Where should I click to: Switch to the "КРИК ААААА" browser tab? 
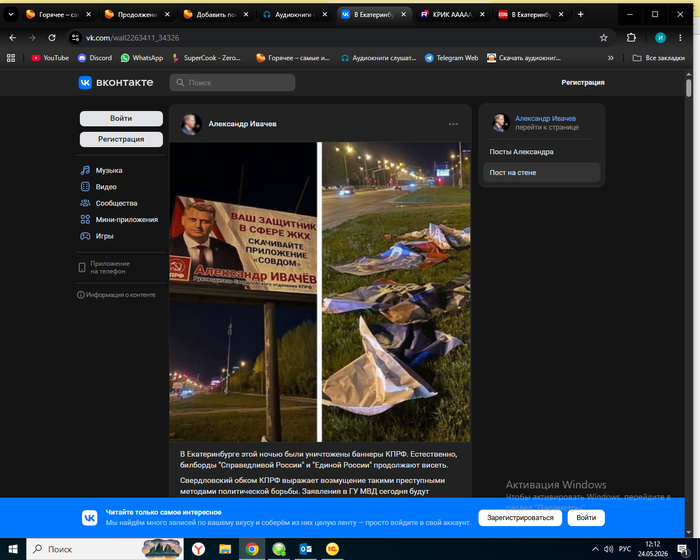[x=453, y=14]
